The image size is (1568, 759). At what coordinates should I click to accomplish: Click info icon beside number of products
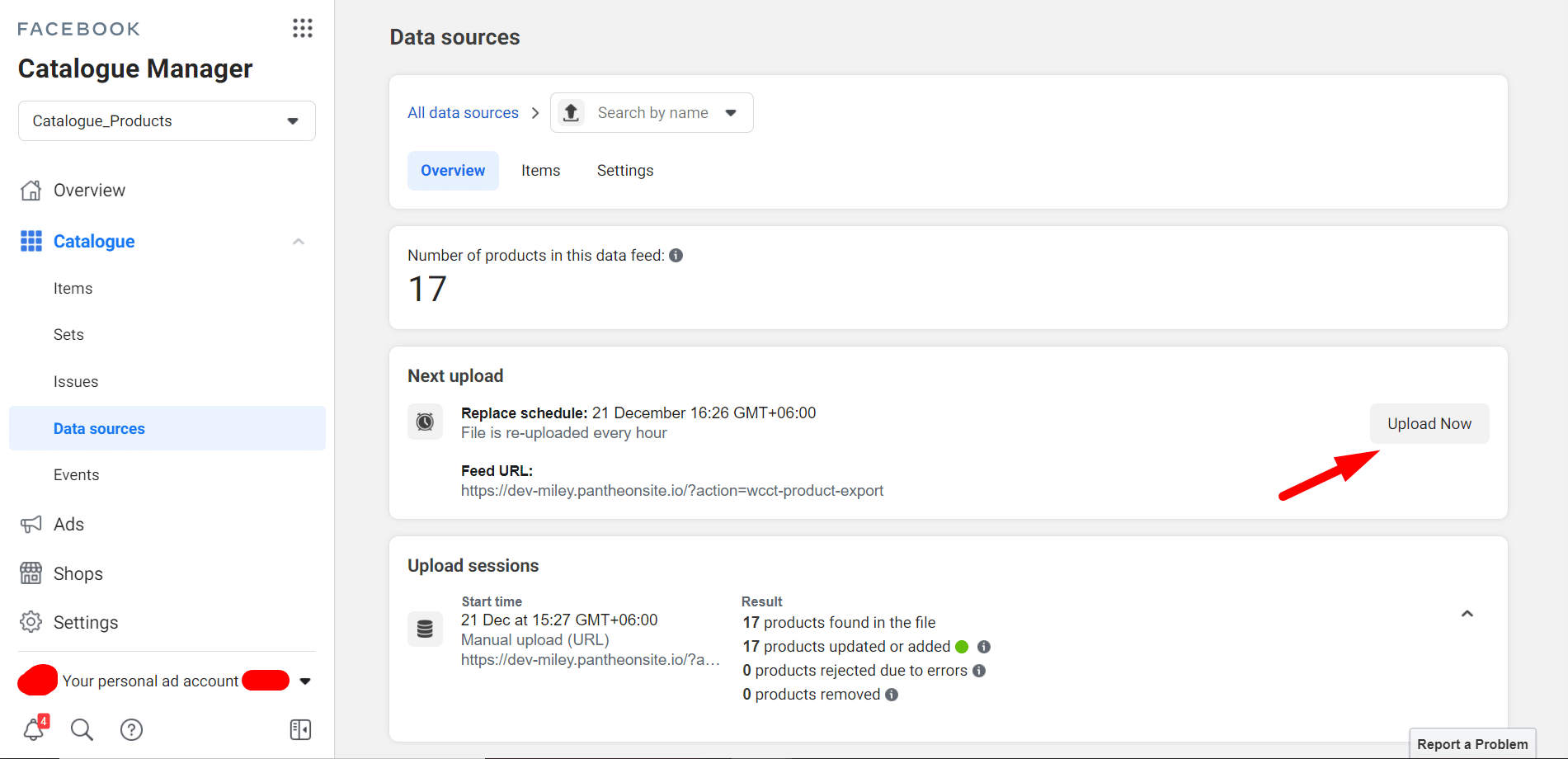point(676,256)
